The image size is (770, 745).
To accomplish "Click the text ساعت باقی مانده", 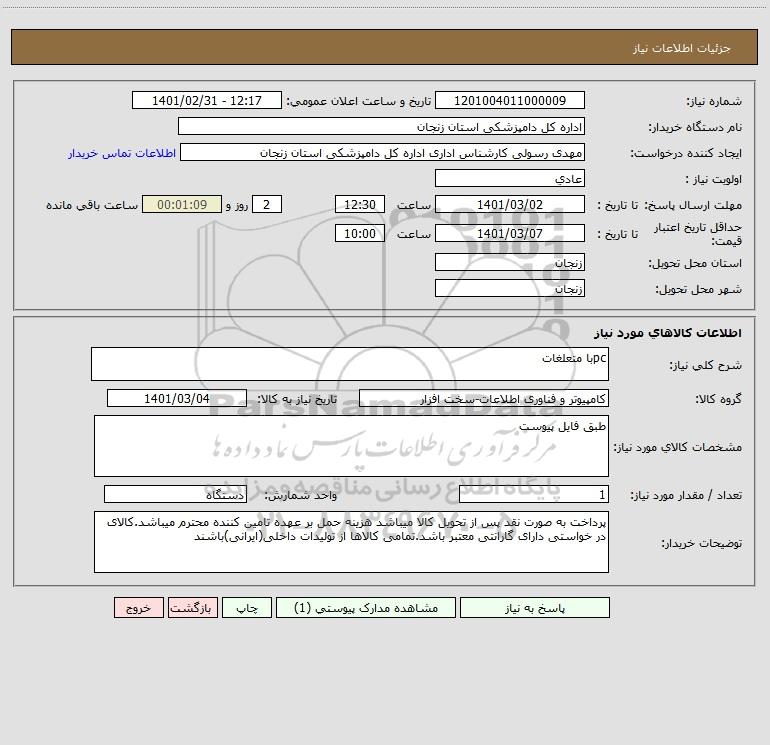I will point(92,205).
